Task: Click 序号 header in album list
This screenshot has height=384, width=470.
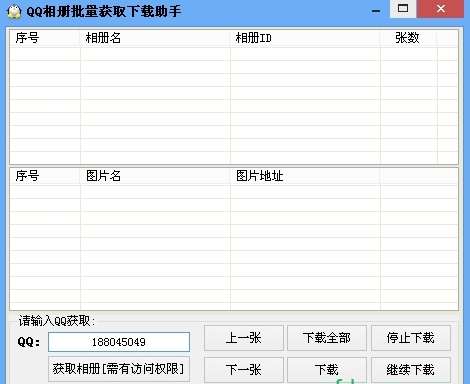Action: (x=45, y=38)
